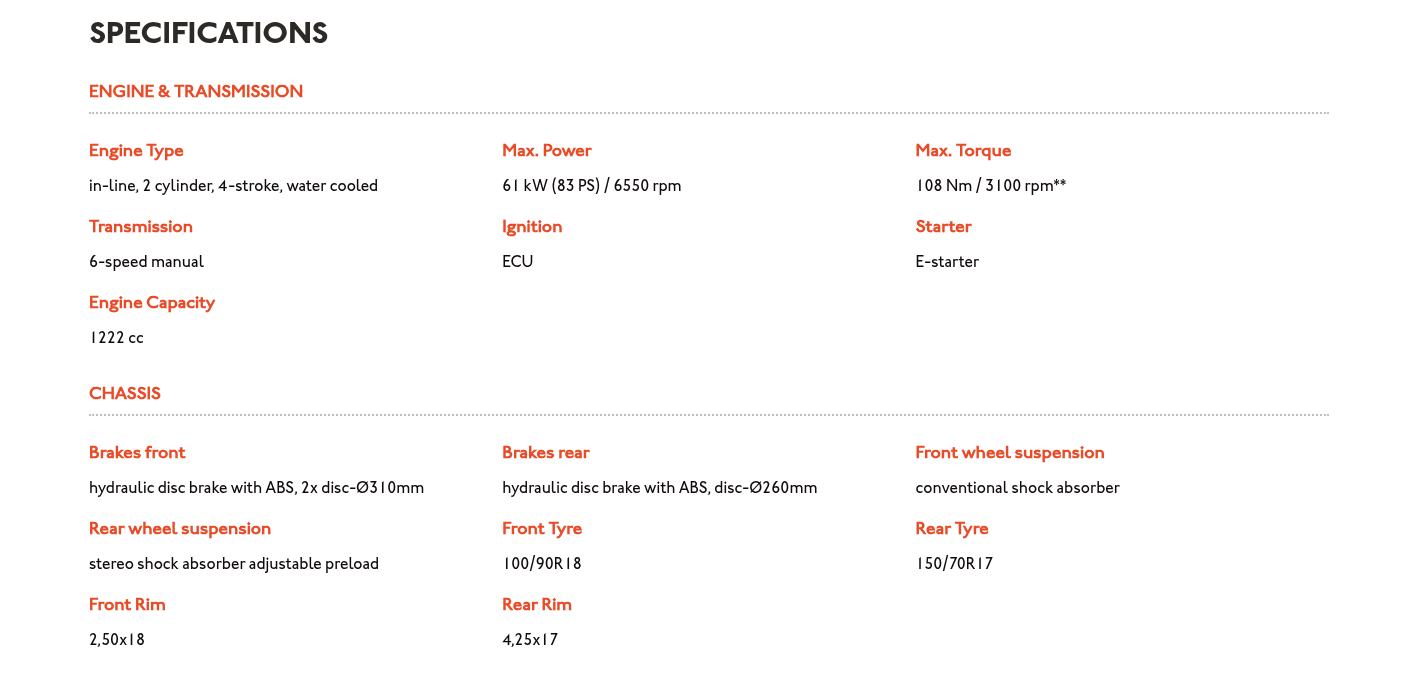Select the ENGINE & TRANSMISSION section header

[x=196, y=92]
